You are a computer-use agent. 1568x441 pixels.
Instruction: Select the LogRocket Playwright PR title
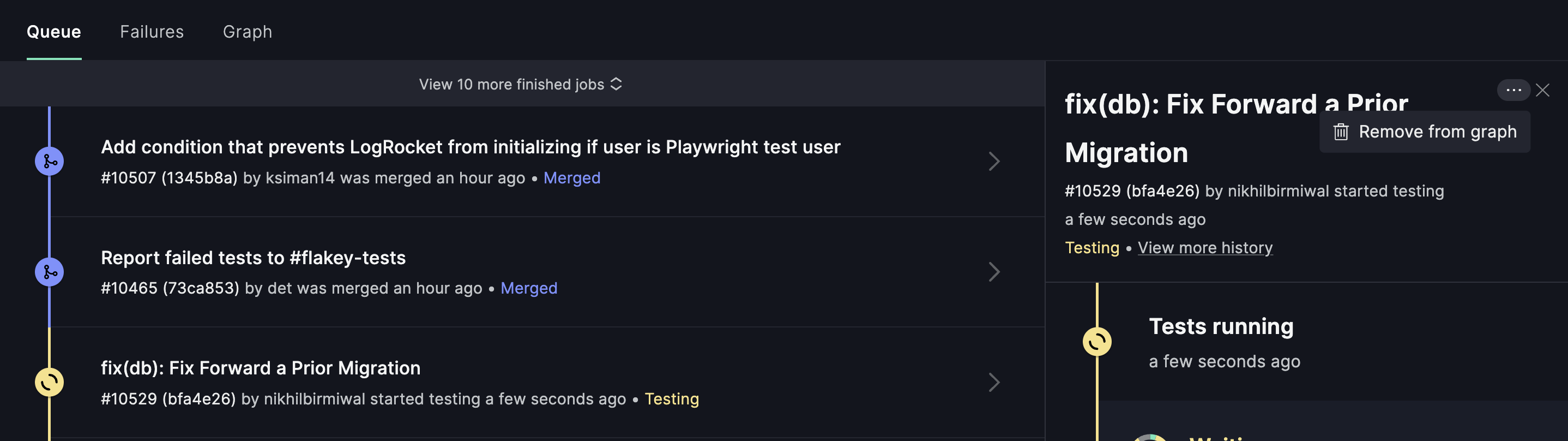470,147
